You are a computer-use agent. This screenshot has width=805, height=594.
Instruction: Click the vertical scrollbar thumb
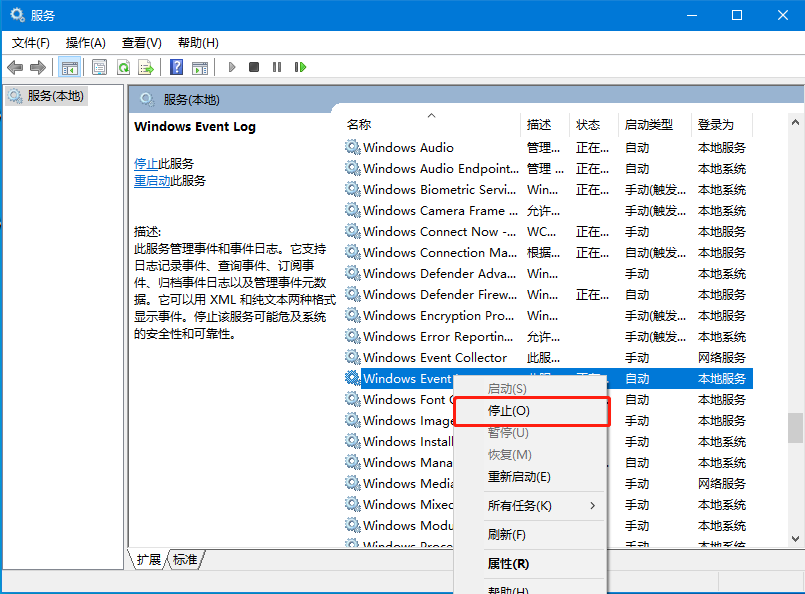coord(795,428)
